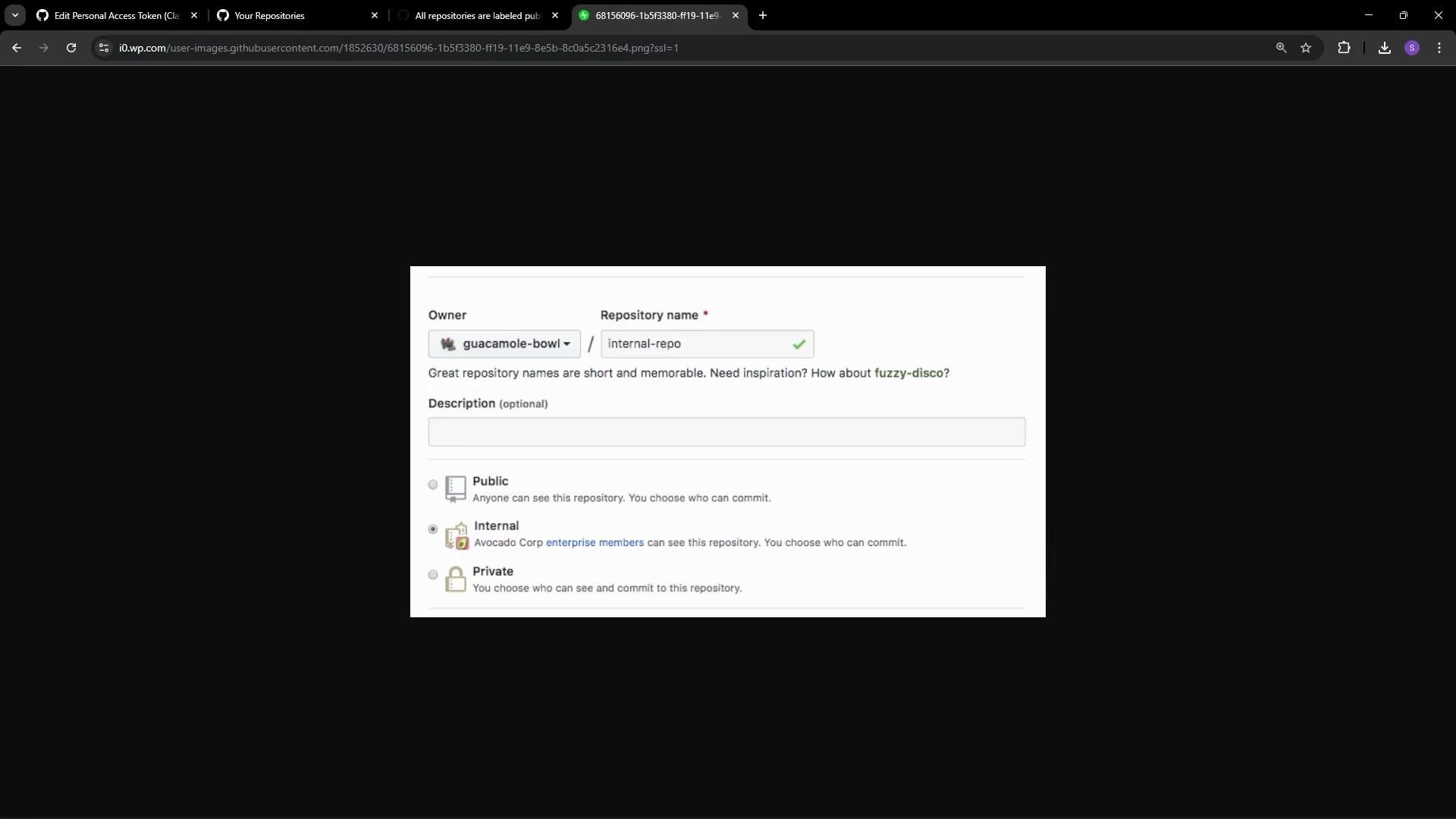This screenshot has height=819, width=1456.
Task: Focus the address bar URL
Action: 399,48
